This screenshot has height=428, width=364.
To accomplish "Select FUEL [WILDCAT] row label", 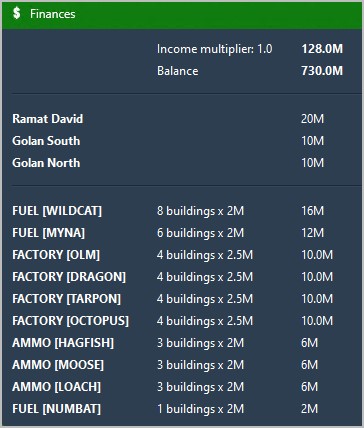I will coord(57,211).
